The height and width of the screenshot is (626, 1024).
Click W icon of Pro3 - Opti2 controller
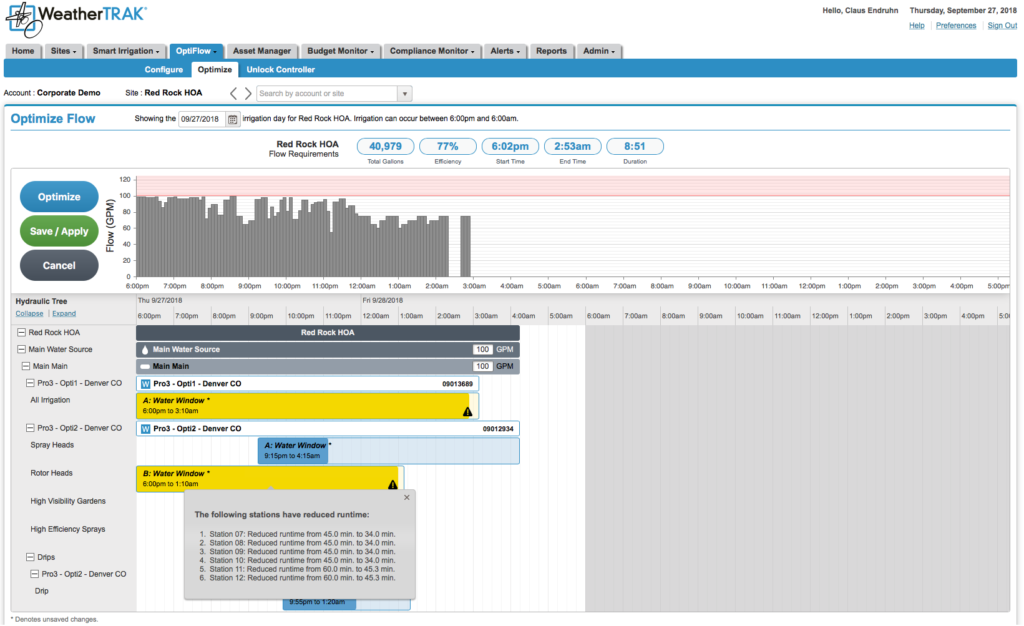point(146,429)
